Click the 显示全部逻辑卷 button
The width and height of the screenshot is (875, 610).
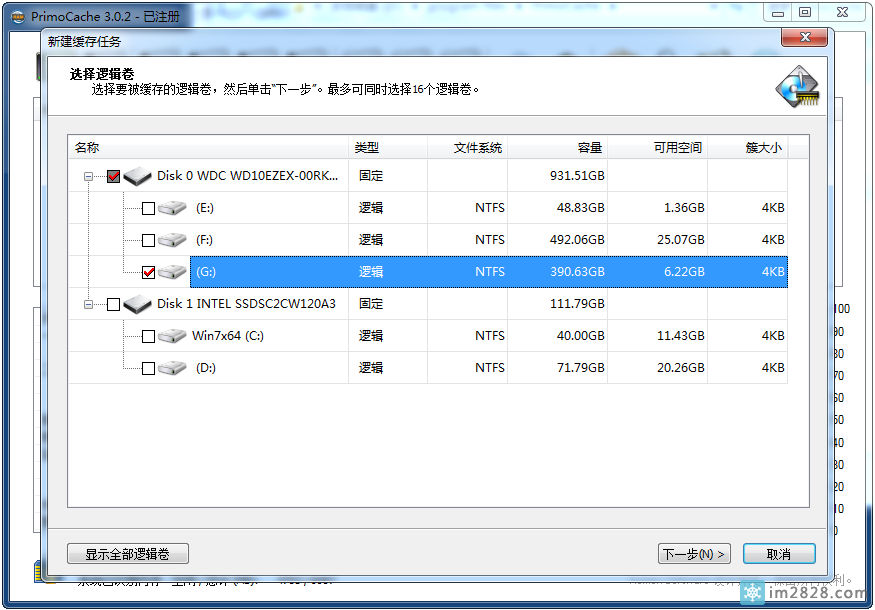click(x=127, y=553)
